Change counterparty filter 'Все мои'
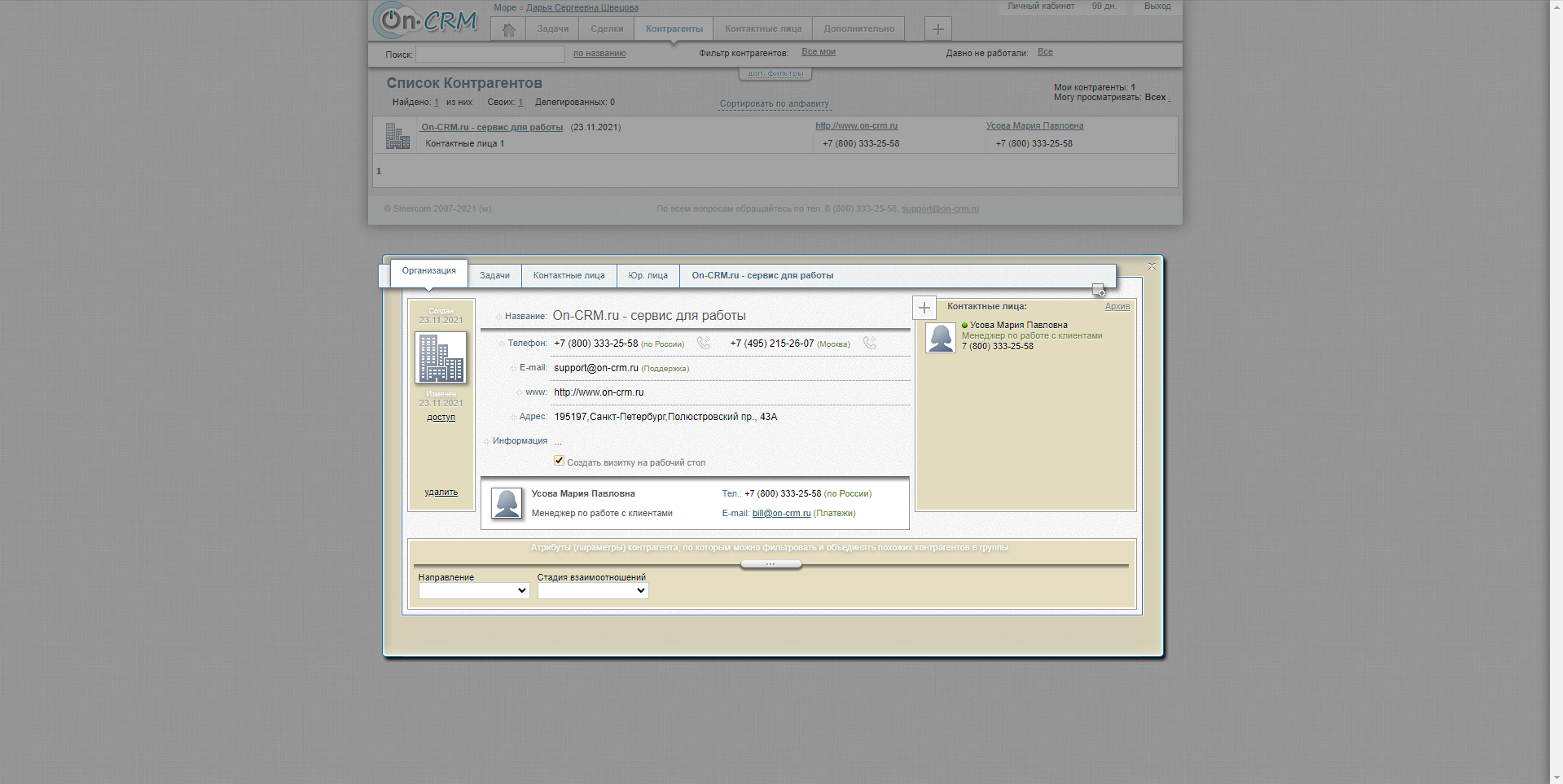The height and width of the screenshot is (784, 1563). [819, 52]
